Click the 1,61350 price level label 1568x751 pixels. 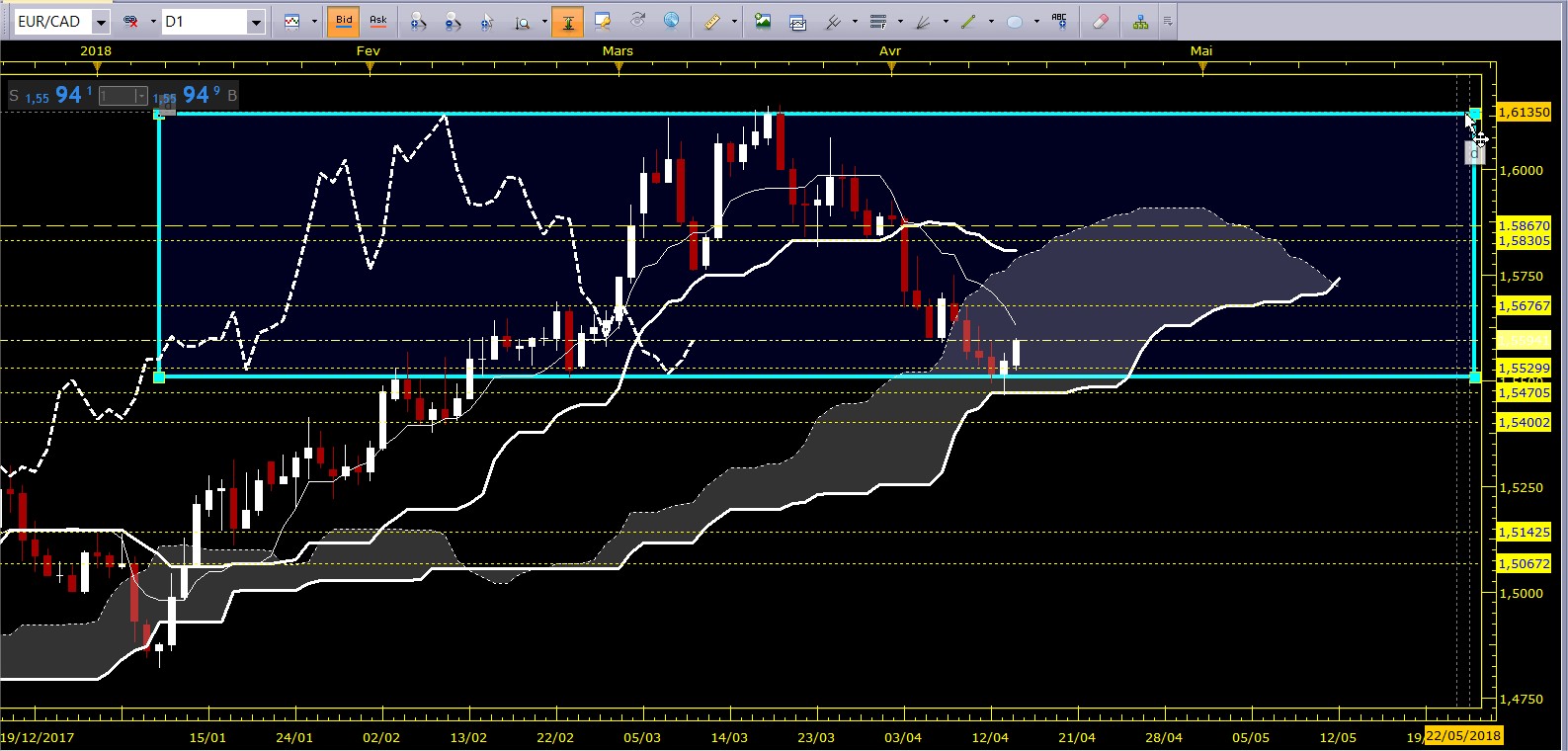(x=1525, y=112)
